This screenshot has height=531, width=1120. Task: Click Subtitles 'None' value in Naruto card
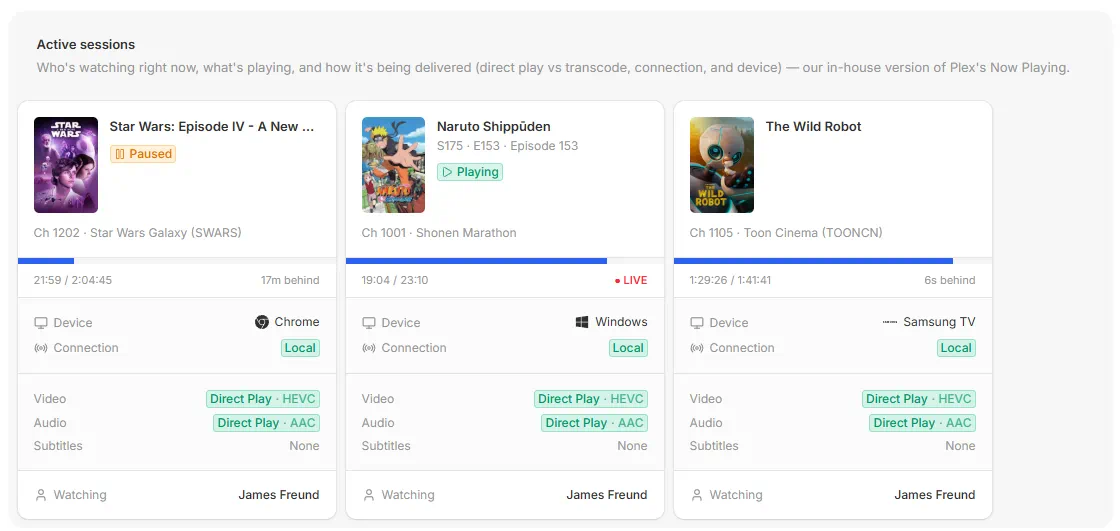tap(632, 446)
